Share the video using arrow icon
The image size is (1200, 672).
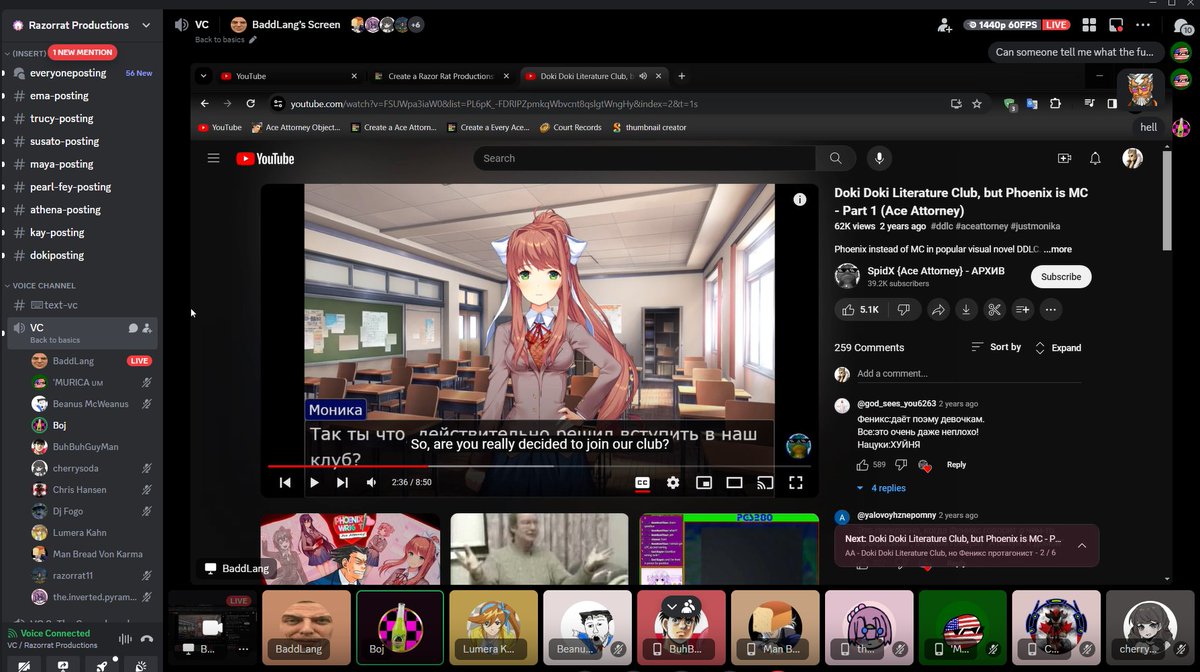[938, 310]
